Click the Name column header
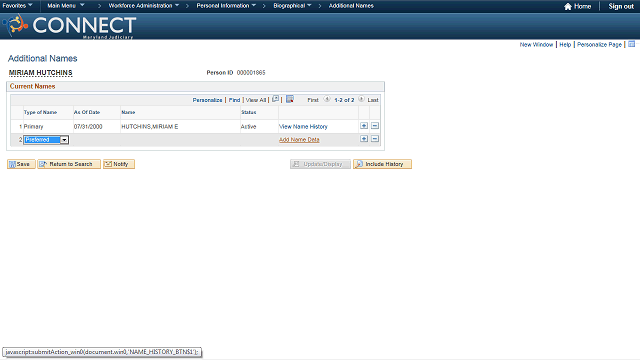Viewport: 640px width, 360px height. (128, 112)
